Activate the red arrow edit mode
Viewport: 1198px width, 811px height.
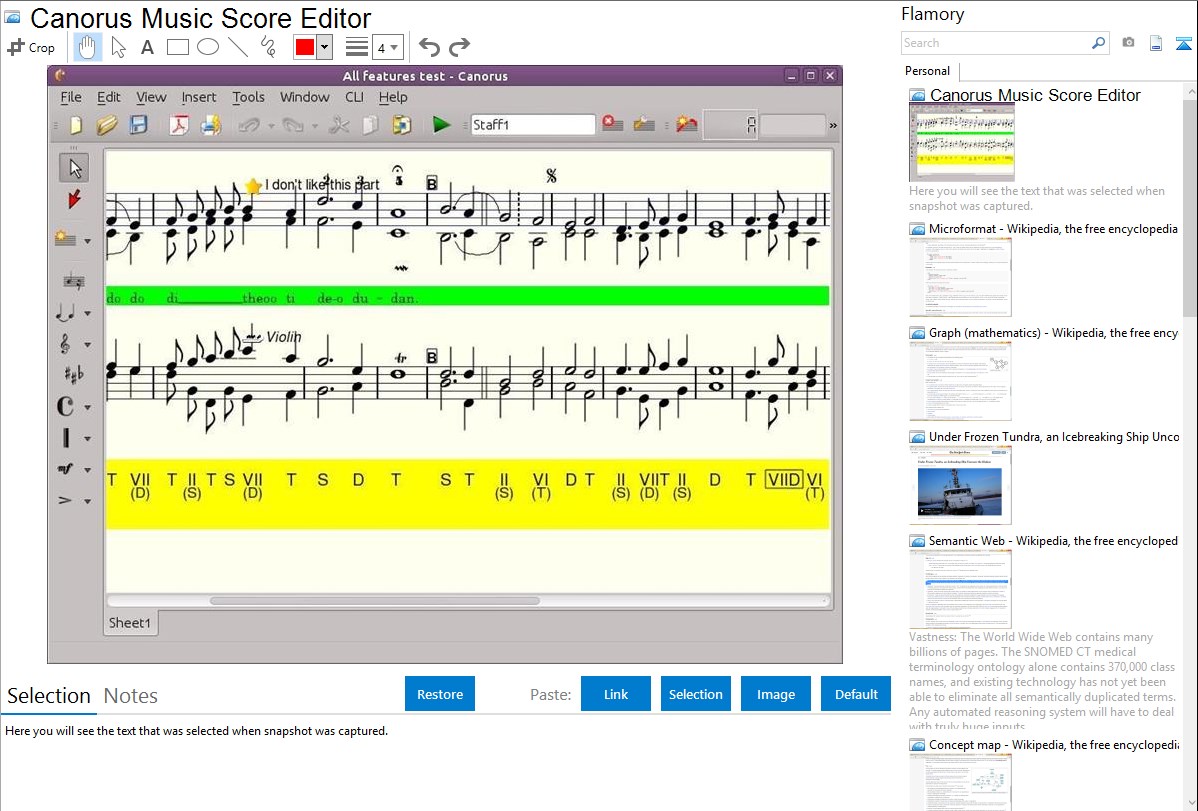(74, 200)
